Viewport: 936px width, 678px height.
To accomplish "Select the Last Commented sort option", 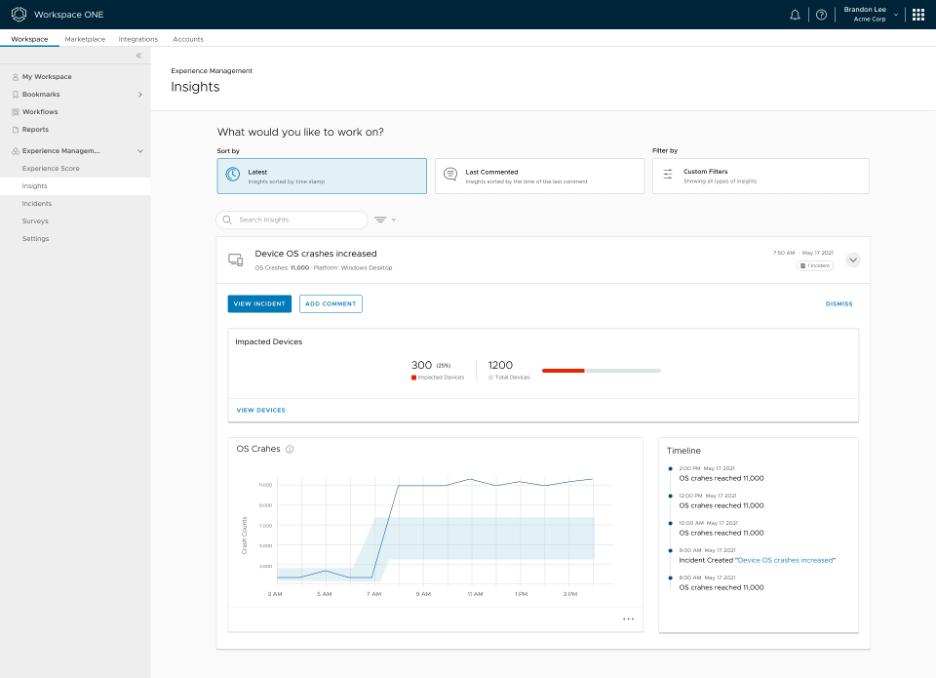I will pos(539,176).
